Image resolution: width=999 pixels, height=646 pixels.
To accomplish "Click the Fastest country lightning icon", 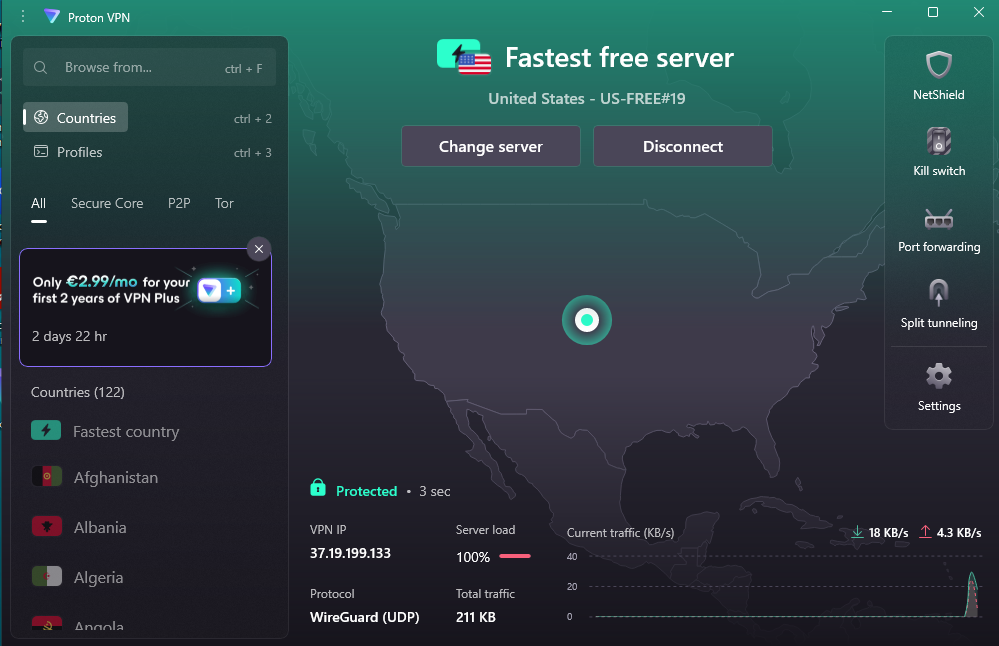I will [x=46, y=431].
